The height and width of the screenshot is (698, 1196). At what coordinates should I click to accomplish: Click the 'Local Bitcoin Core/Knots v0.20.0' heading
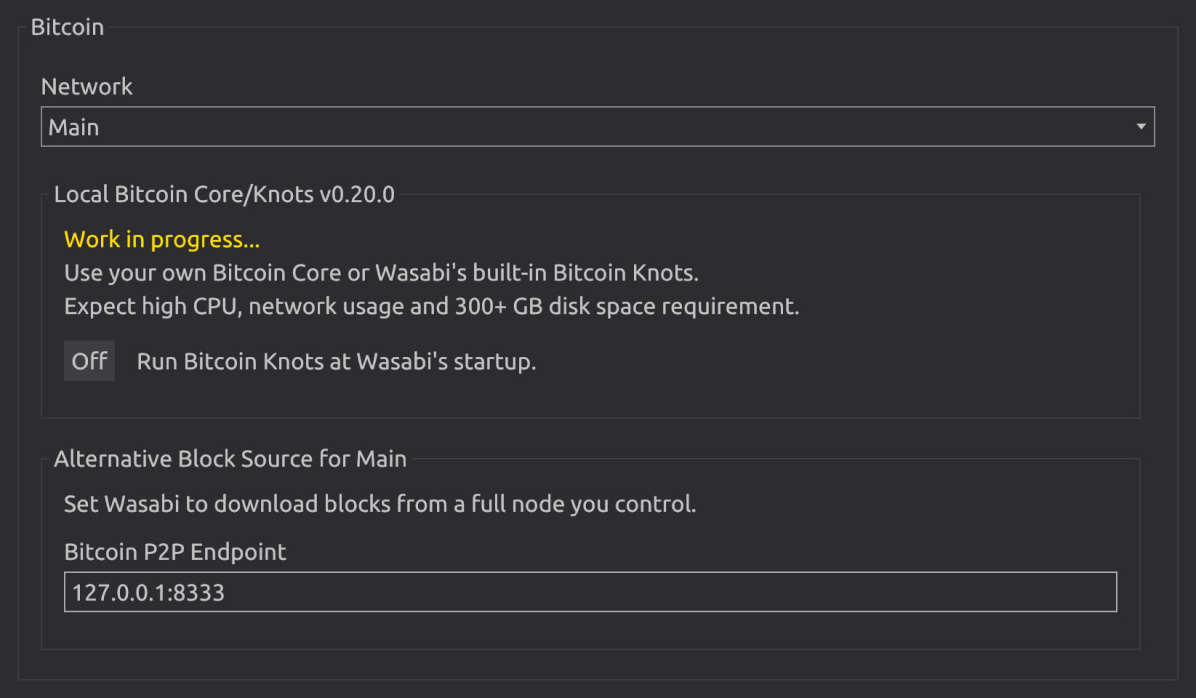click(x=224, y=194)
